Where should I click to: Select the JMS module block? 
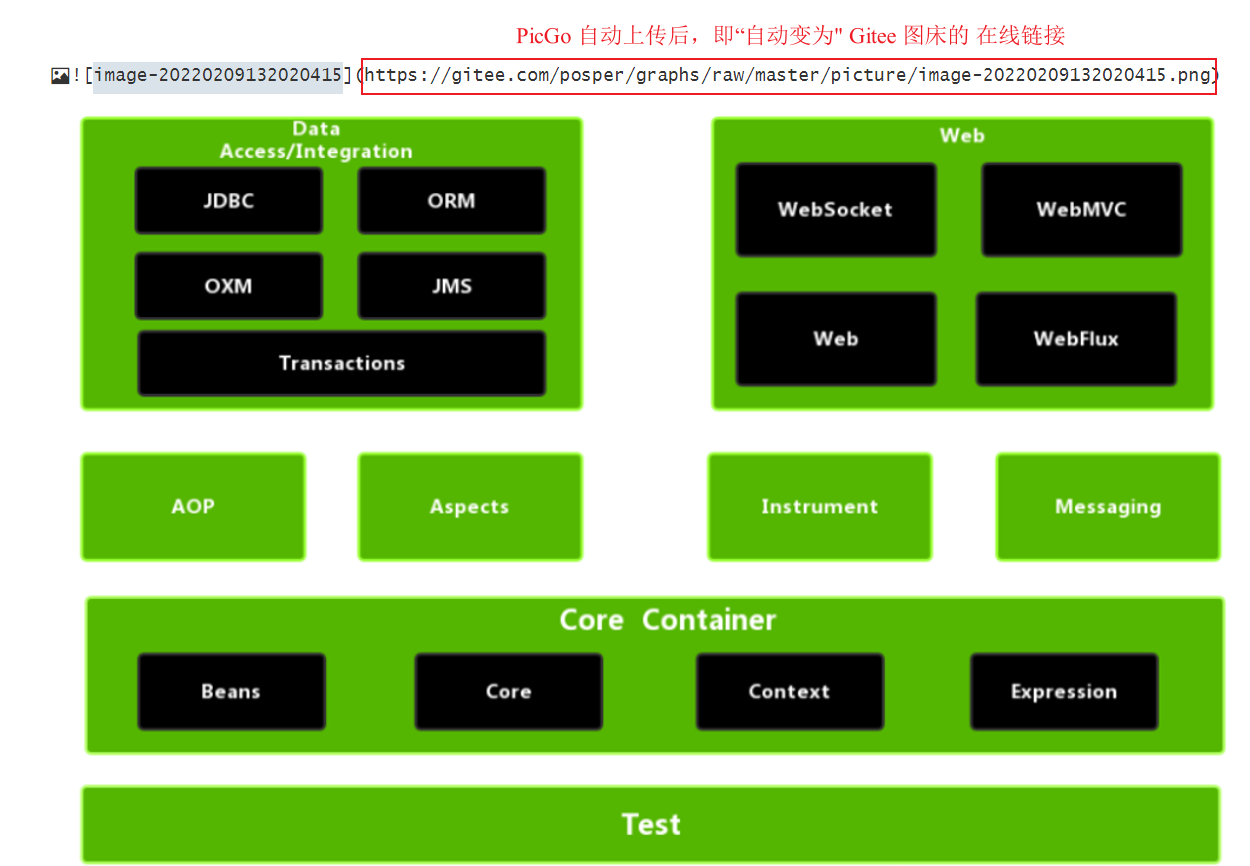451,286
